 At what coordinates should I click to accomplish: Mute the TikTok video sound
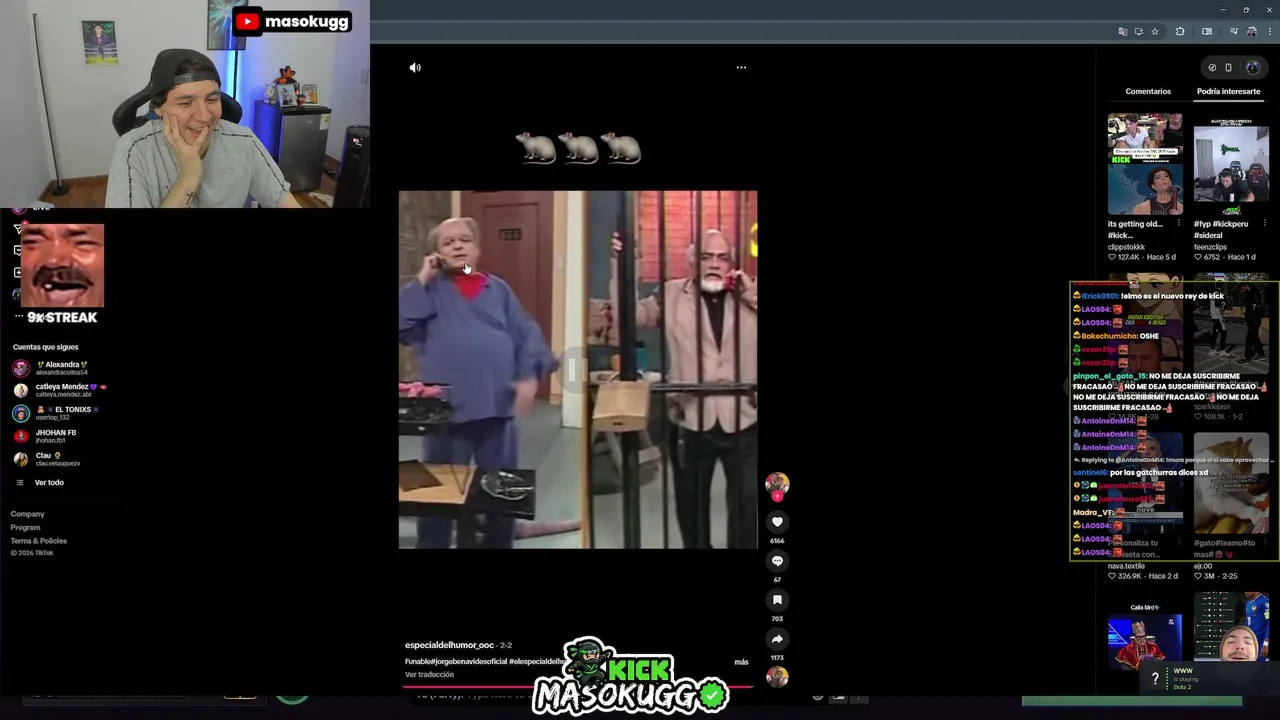pyautogui.click(x=415, y=67)
